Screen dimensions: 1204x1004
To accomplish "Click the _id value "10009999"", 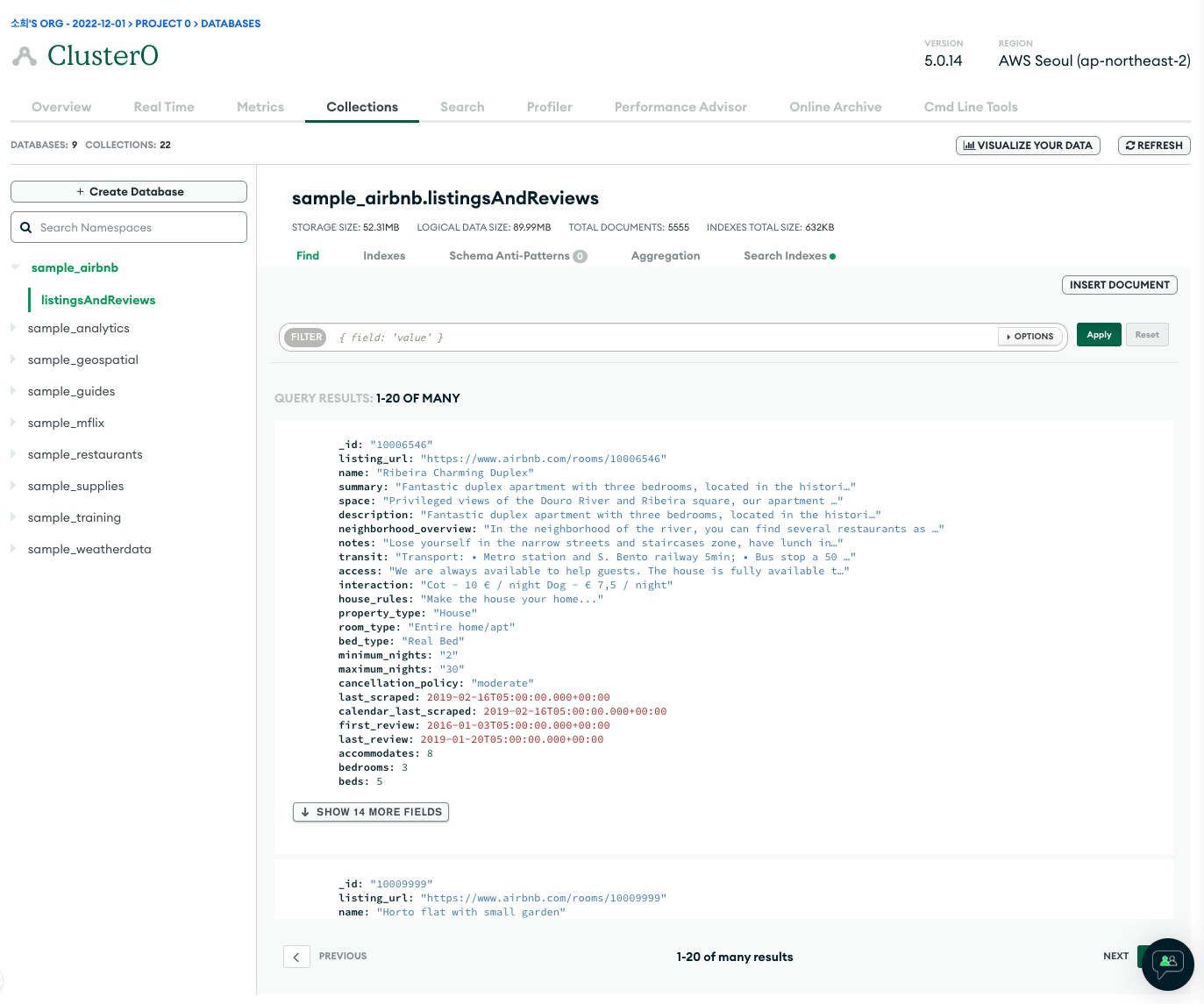I will pos(402,884).
